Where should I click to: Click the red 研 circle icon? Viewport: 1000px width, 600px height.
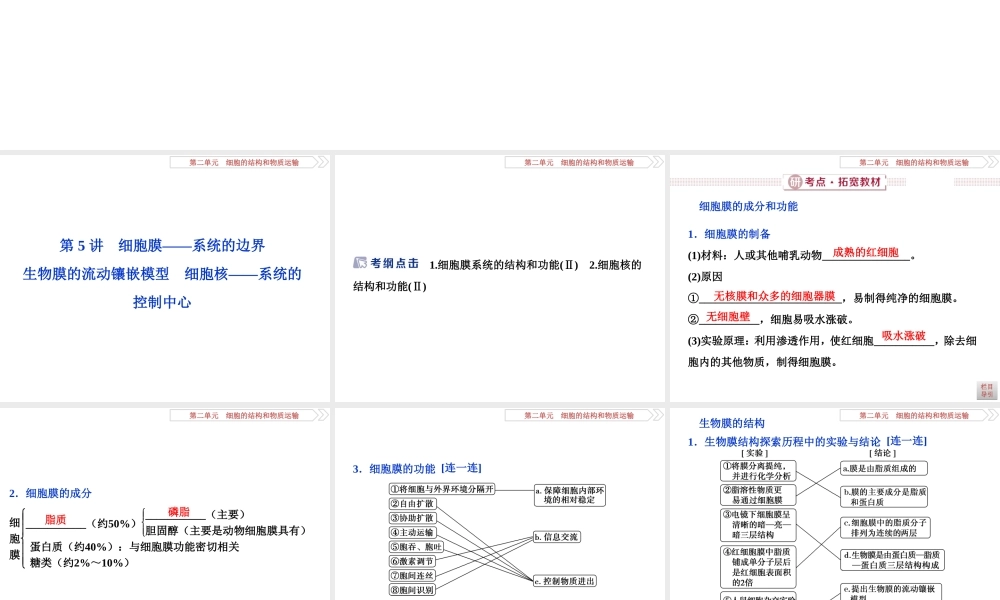795,182
